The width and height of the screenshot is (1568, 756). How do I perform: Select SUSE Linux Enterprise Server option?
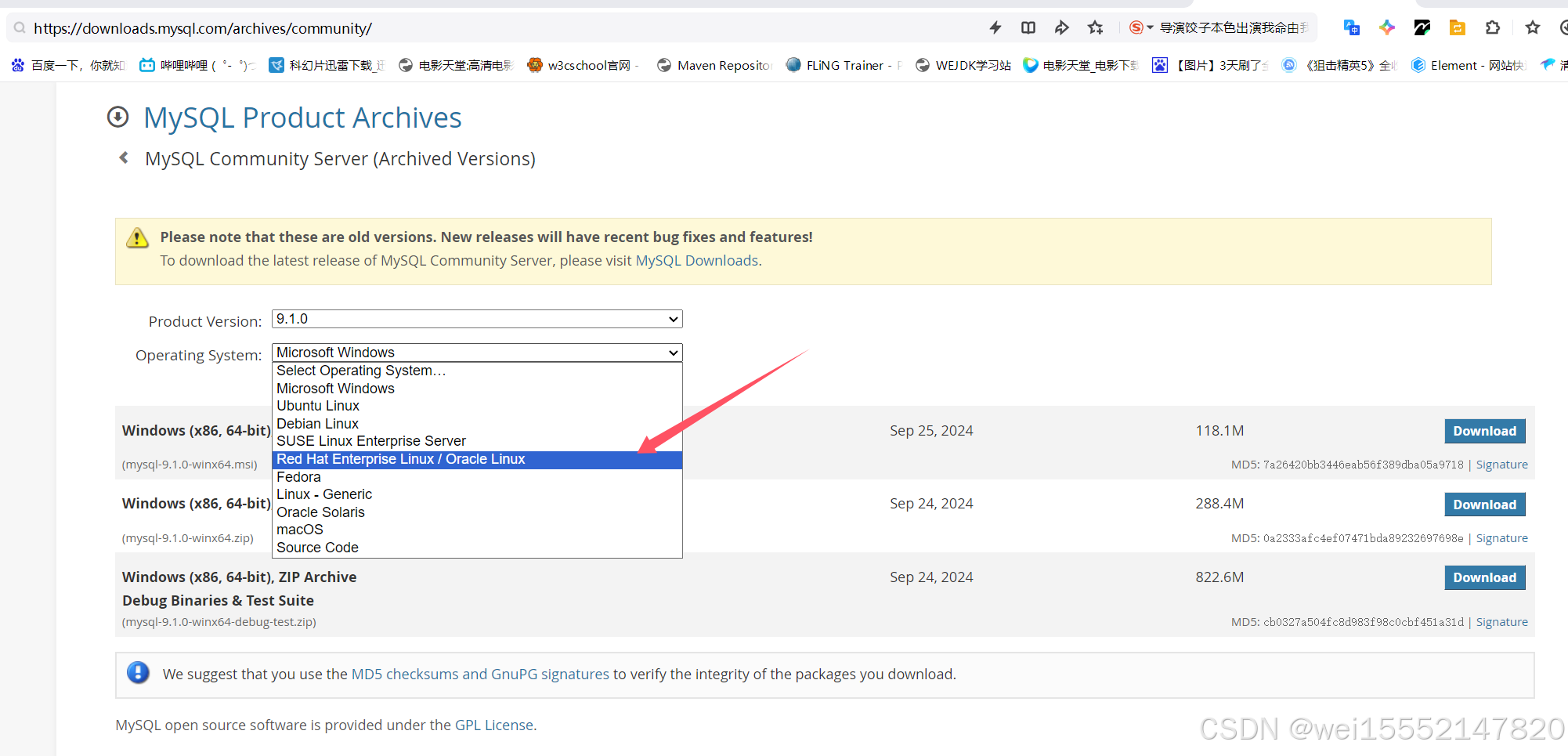tap(477, 441)
